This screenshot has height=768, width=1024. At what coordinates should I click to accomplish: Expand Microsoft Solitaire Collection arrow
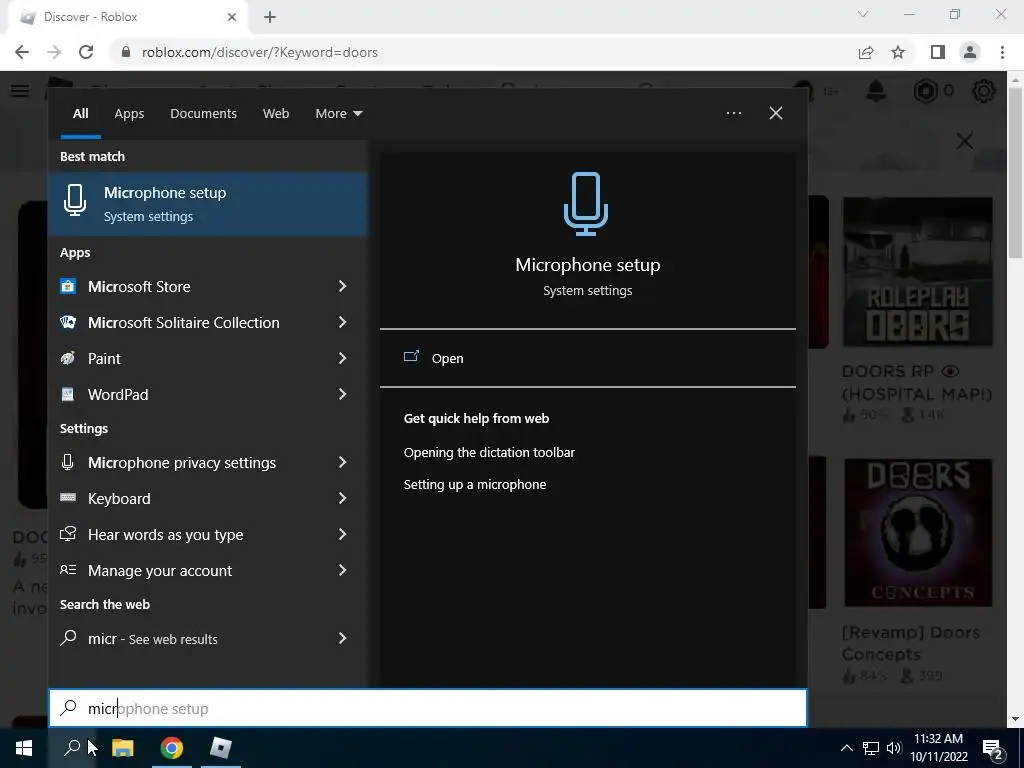342,322
